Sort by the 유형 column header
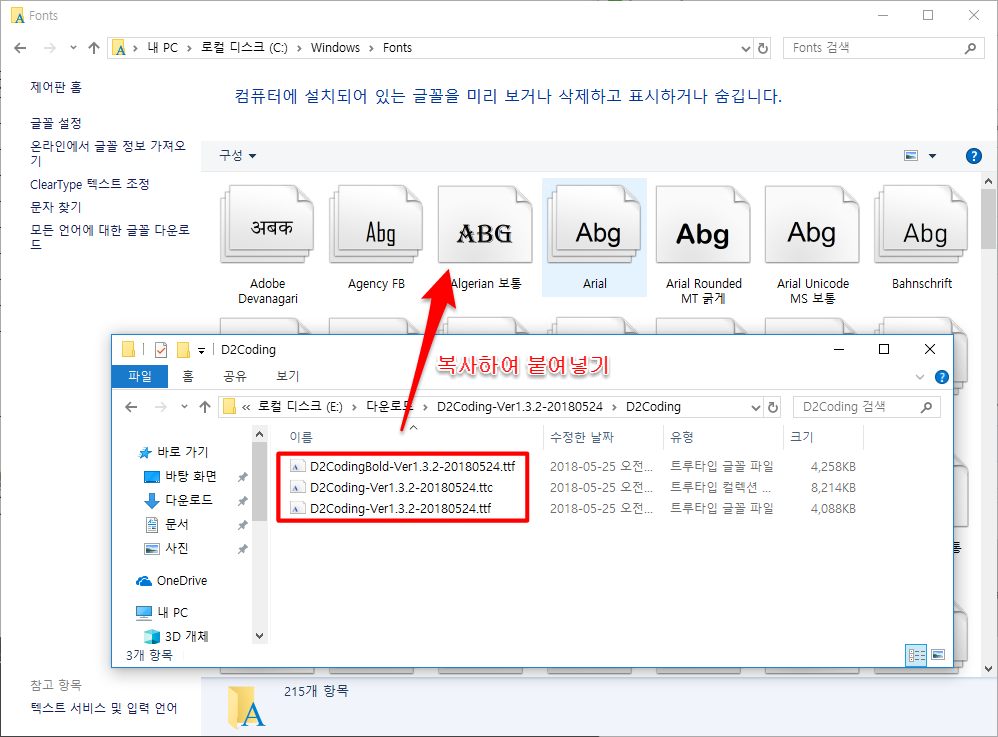The height and width of the screenshot is (737, 998). pos(681,437)
